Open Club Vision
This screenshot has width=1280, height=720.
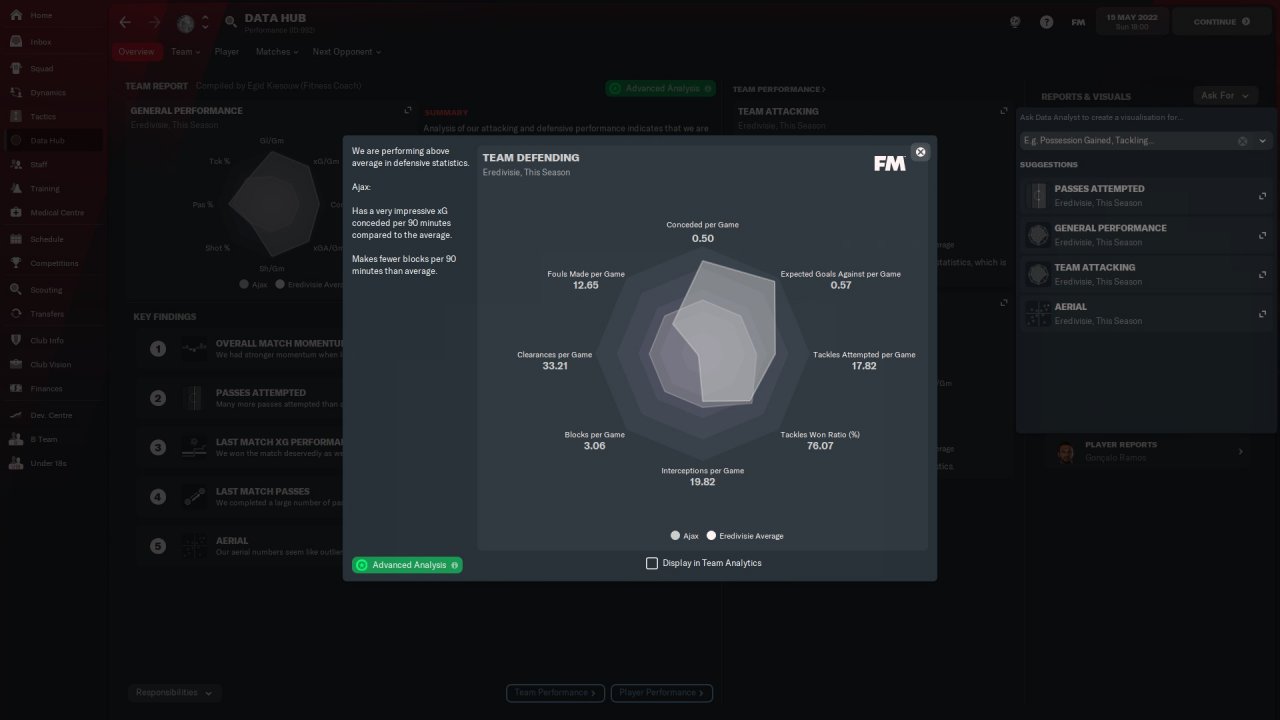coord(52,365)
